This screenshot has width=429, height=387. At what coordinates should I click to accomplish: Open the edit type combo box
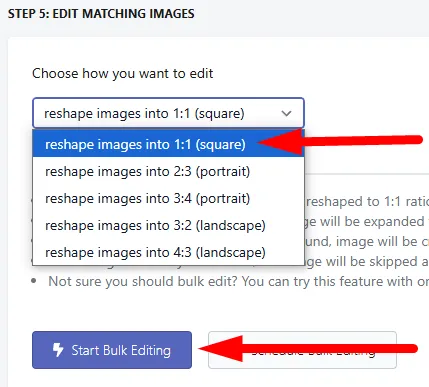(x=168, y=113)
